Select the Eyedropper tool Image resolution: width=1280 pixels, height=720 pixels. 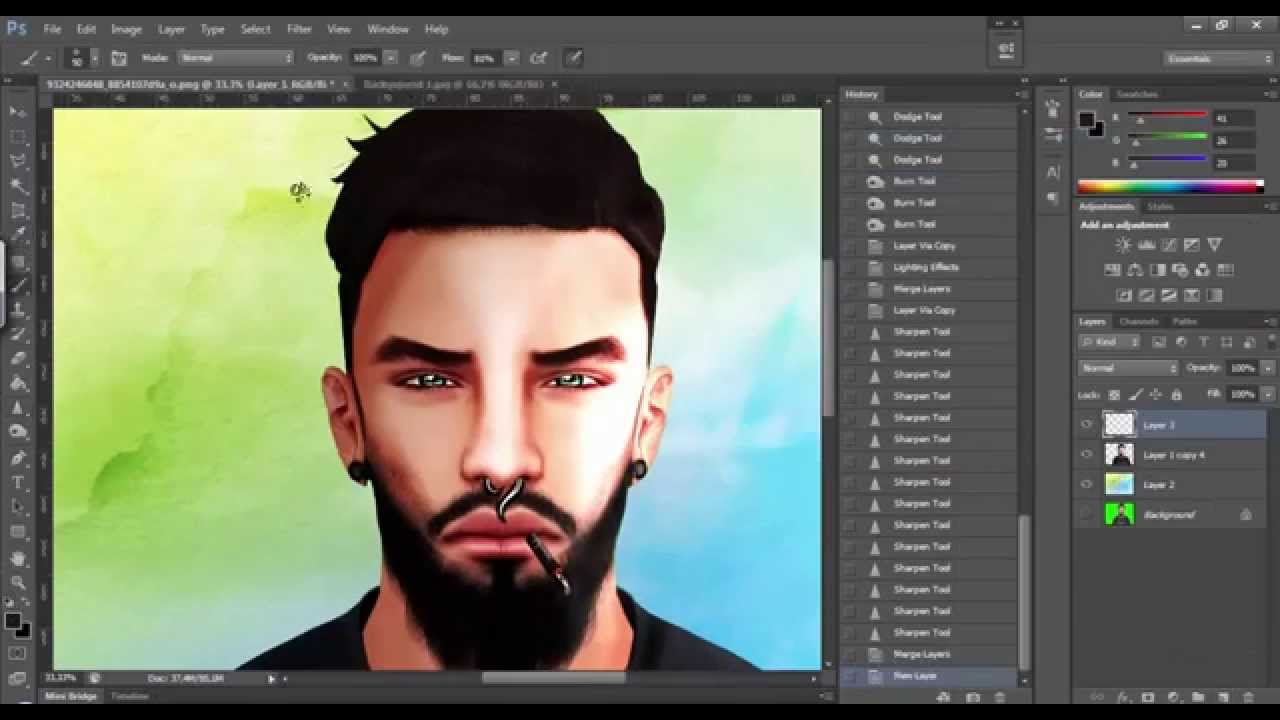(x=18, y=235)
